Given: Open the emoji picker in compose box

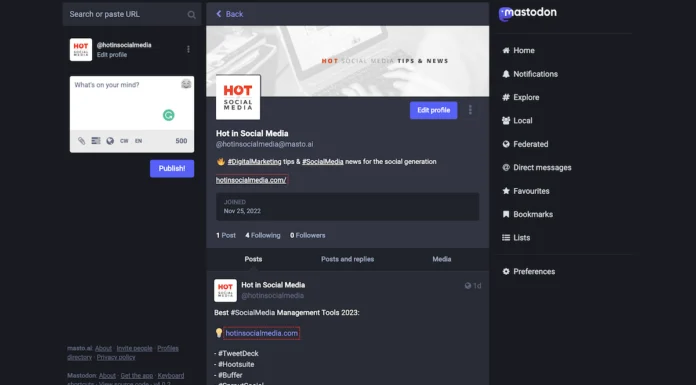Looking at the screenshot, I should (x=186, y=84).
